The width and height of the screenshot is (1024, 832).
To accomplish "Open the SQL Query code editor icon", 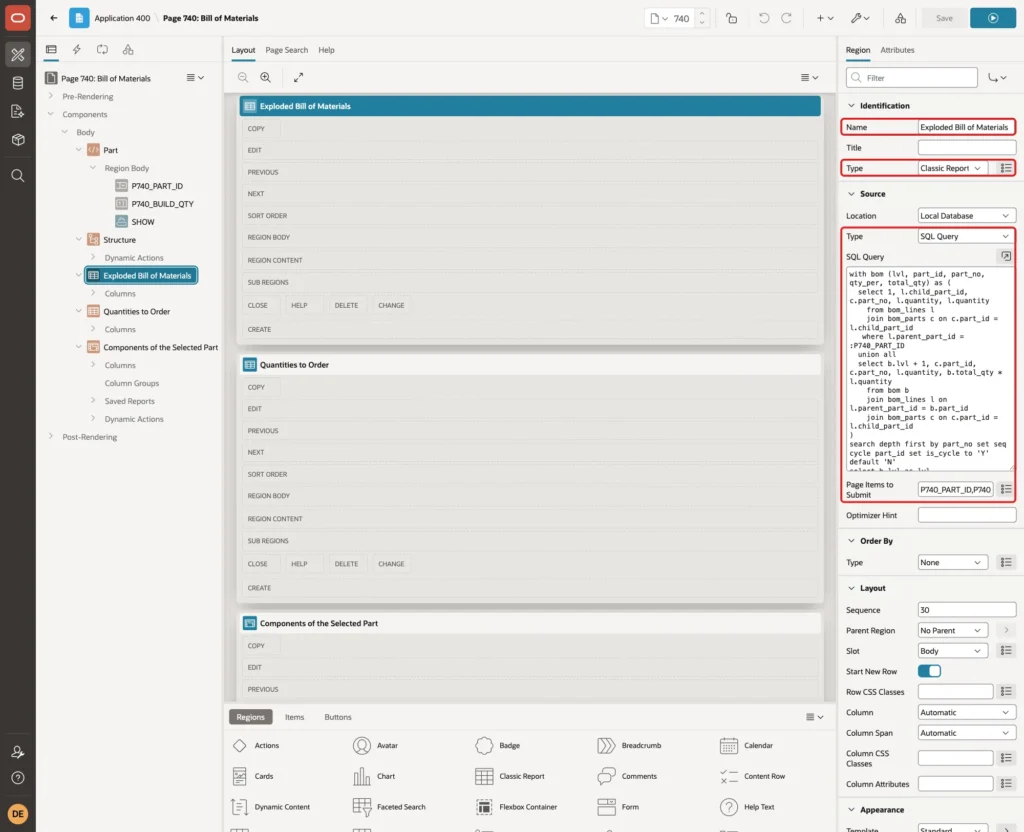I will (1006, 256).
